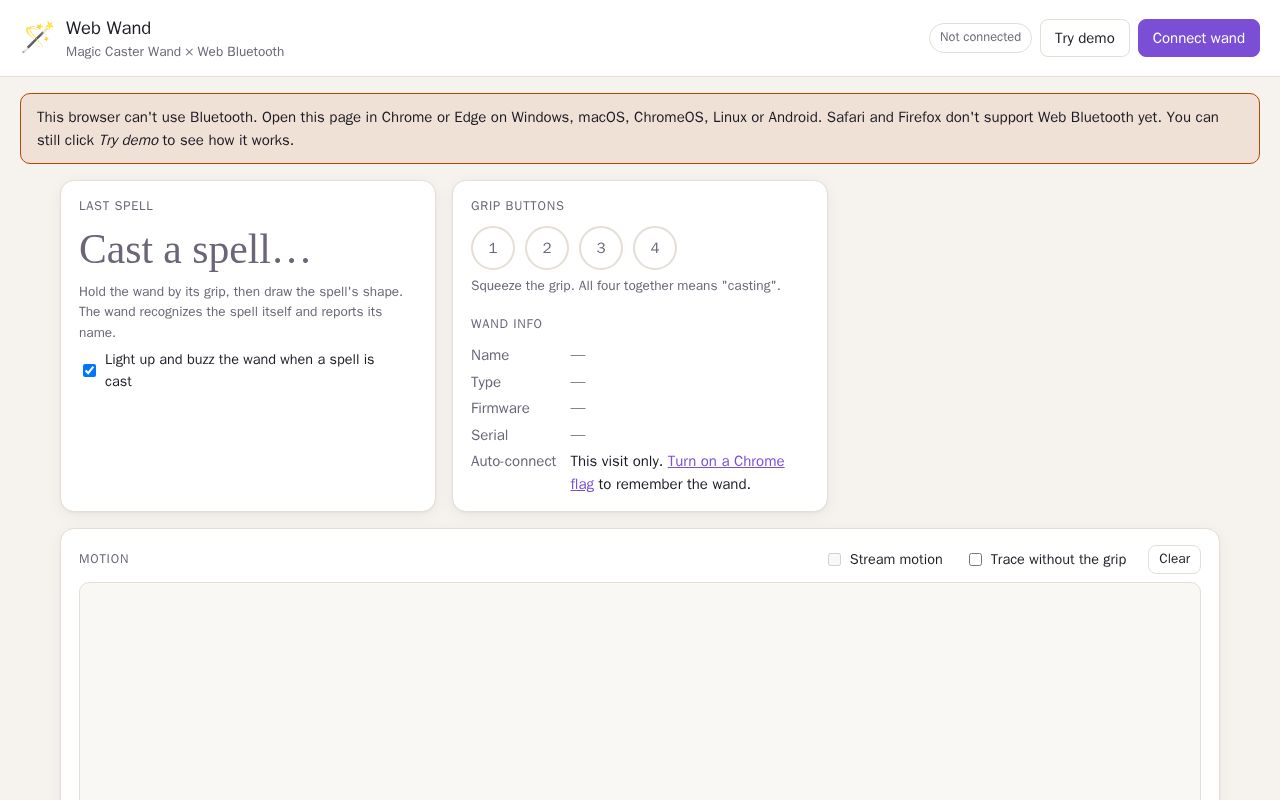Click the Type row label
The height and width of the screenshot is (800, 1280).
(486, 382)
